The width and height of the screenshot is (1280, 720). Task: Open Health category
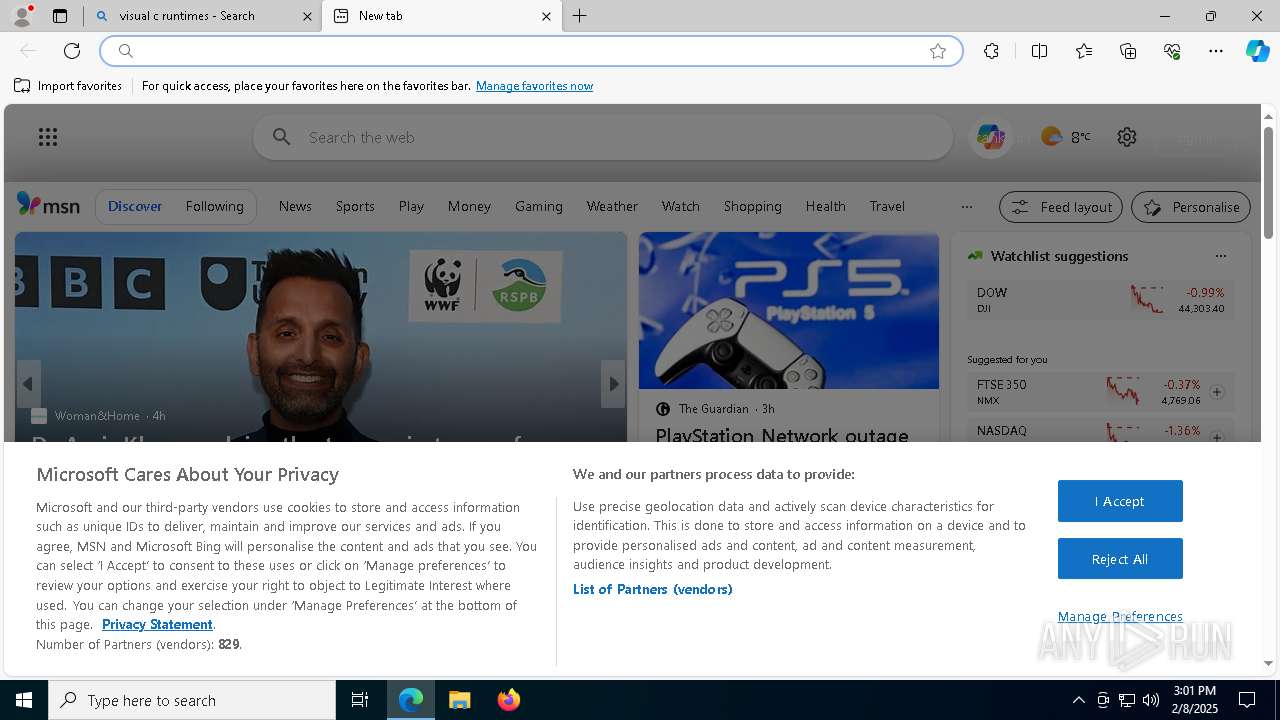[x=825, y=206]
